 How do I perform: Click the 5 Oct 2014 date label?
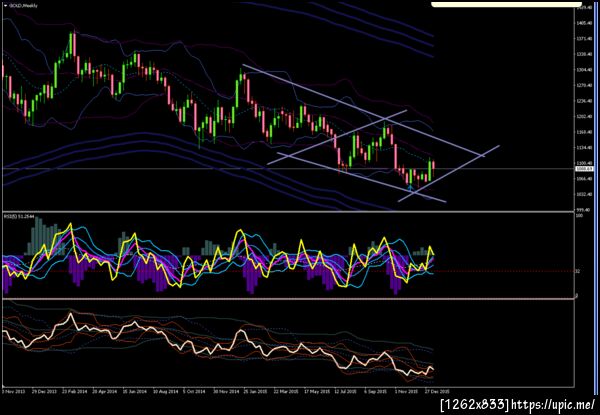click(195, 392)
